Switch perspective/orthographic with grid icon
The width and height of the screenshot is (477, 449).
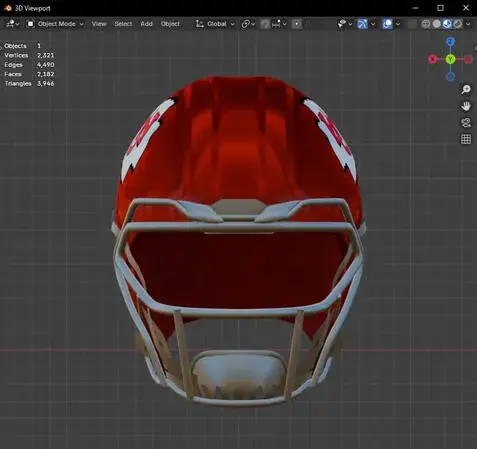466,139
